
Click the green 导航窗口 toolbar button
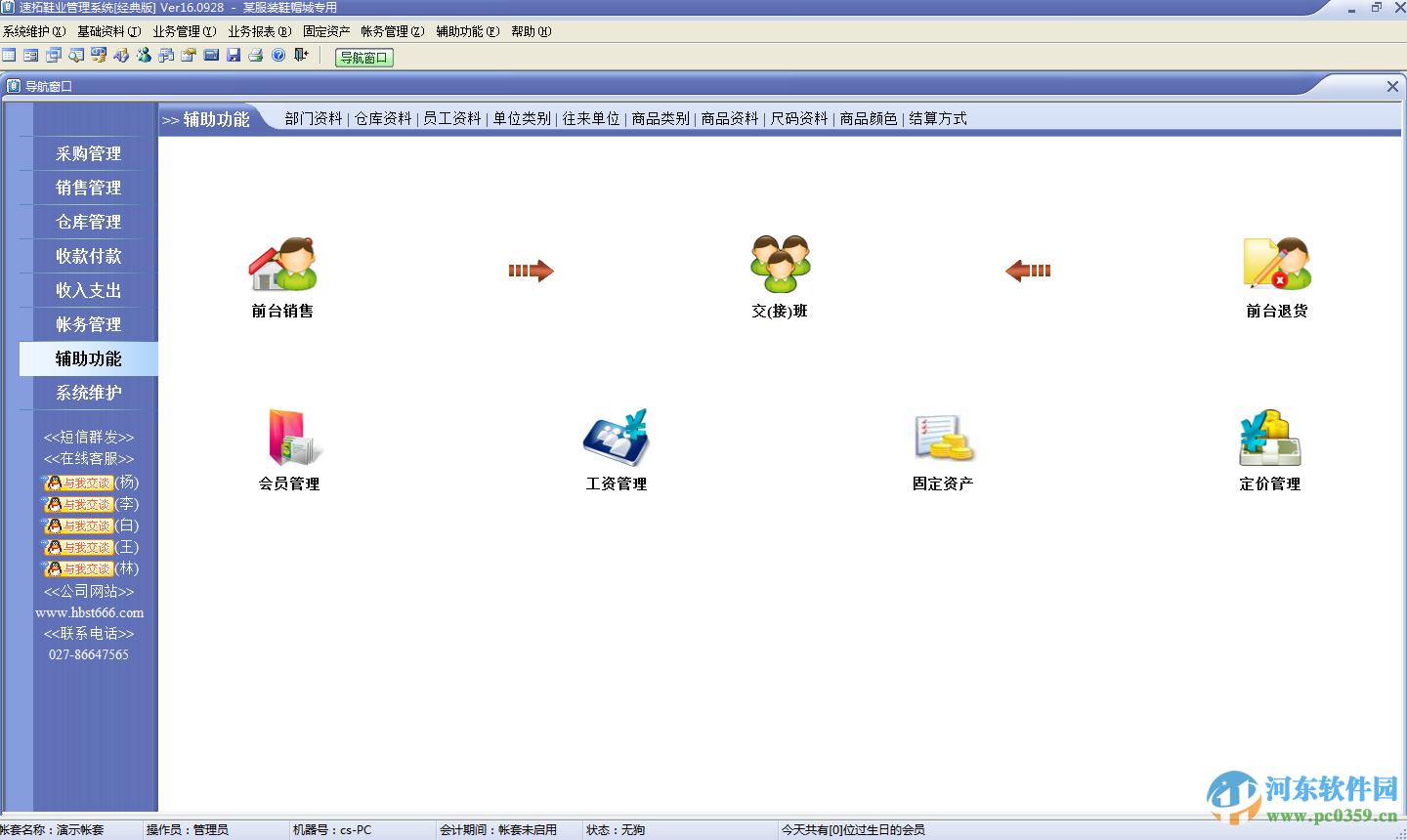363,58
